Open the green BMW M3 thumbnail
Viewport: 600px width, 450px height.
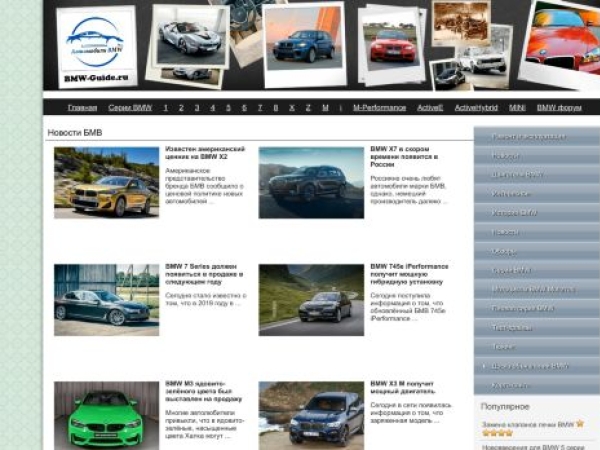coord(106,416)
